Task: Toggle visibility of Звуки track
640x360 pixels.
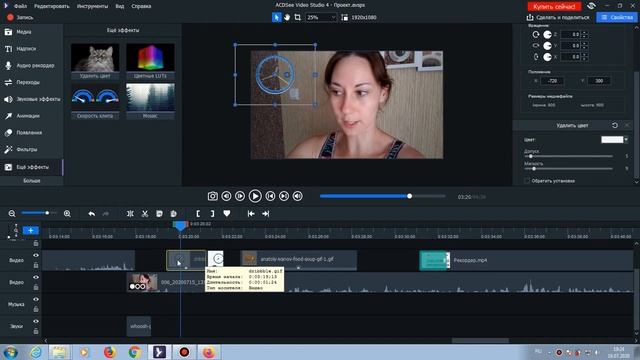Action: click(36, 322)
